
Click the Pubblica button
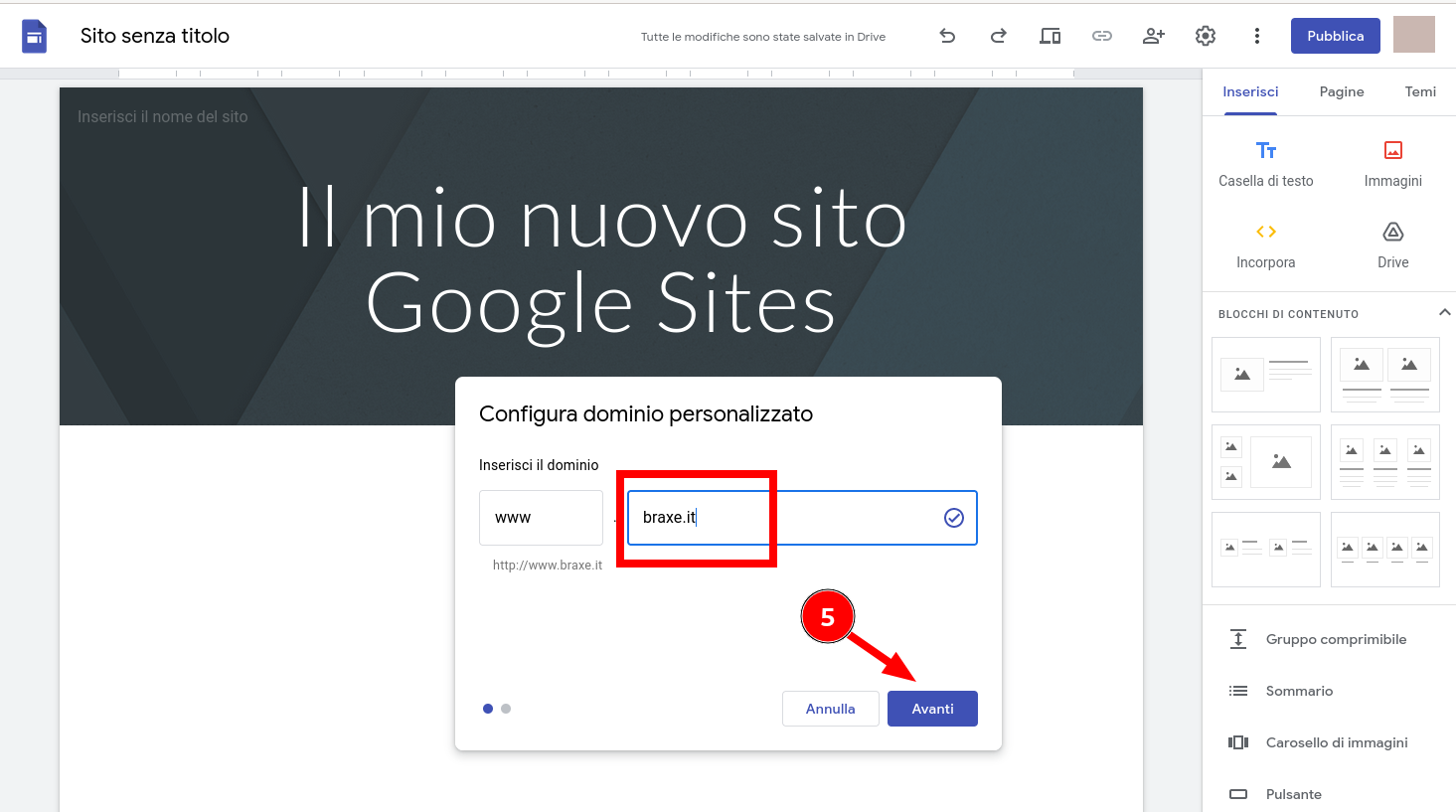tap(1336, 36)
